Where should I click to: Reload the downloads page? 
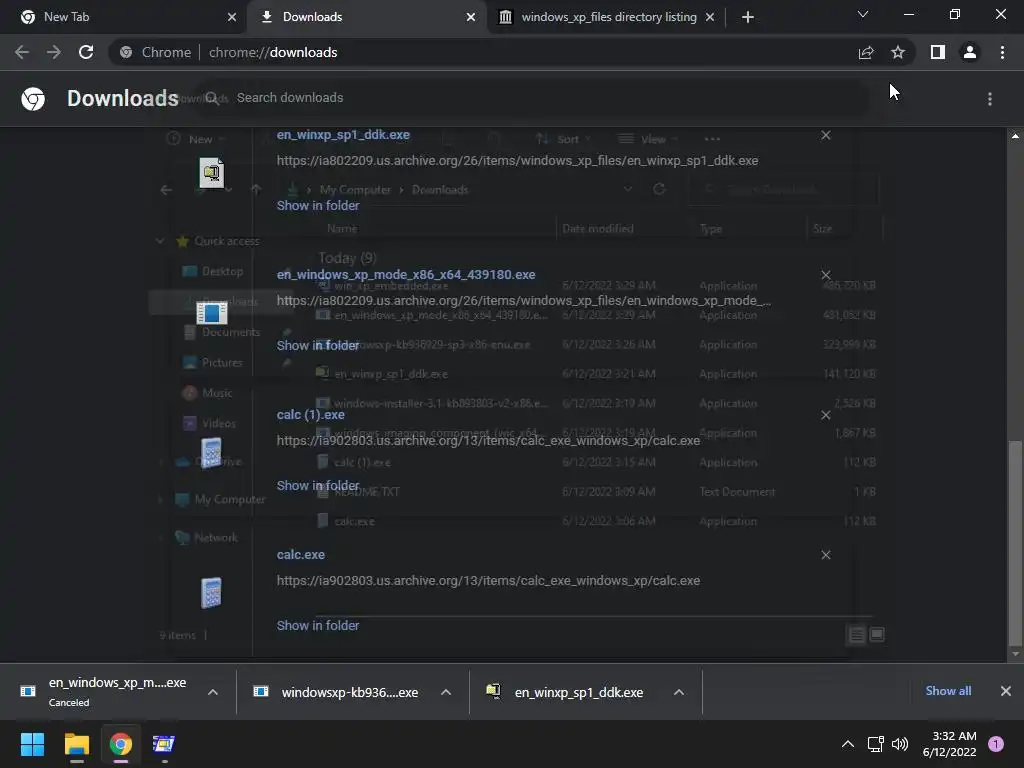[86, 52]
